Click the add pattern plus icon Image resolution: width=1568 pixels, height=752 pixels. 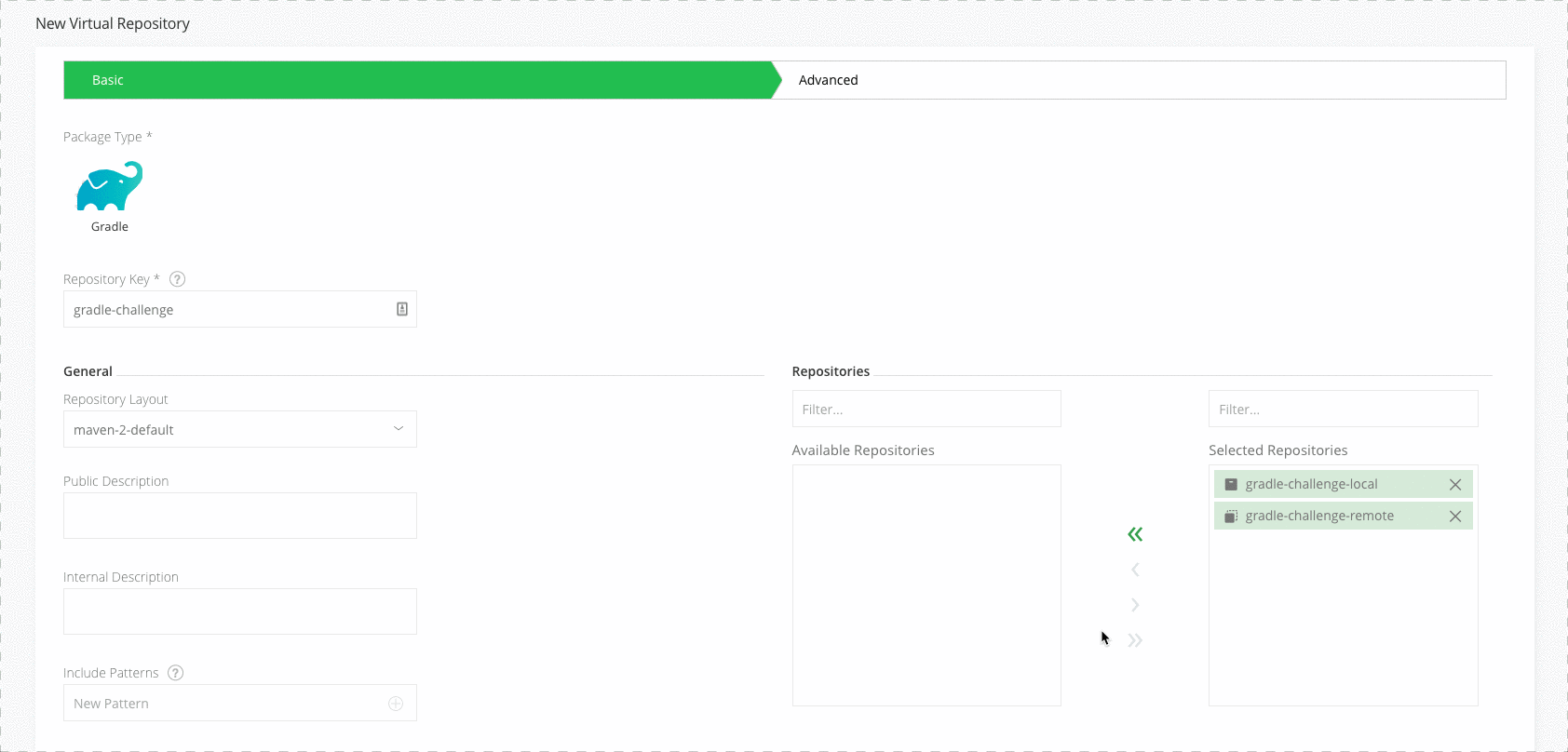[396, 704]
